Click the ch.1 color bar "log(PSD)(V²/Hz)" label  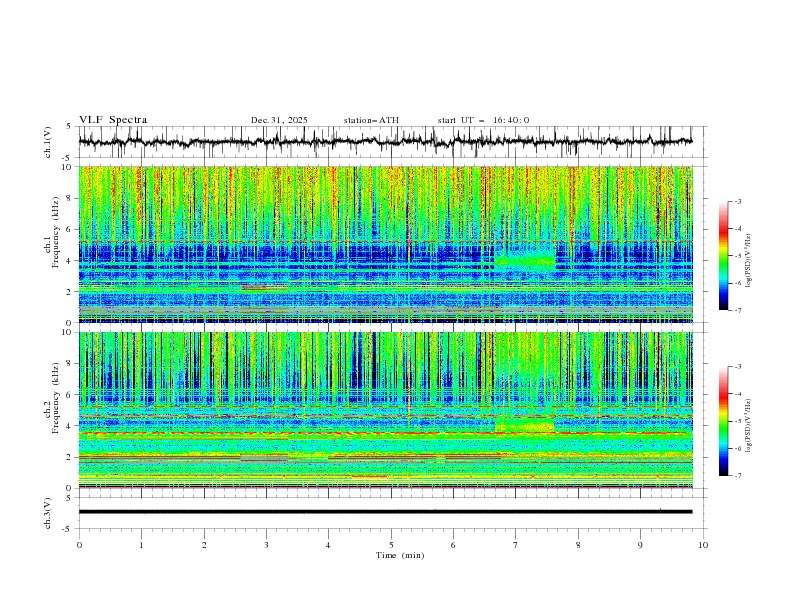749,261
